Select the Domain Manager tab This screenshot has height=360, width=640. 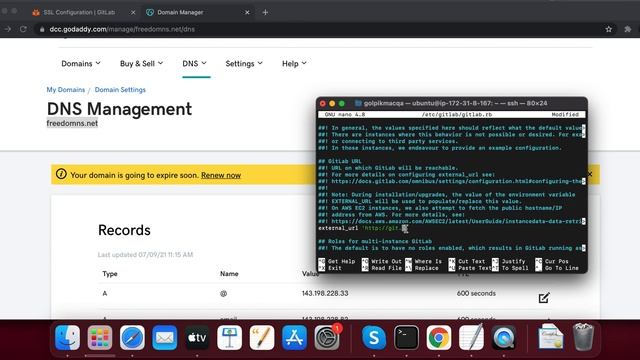tap(198, 12)
